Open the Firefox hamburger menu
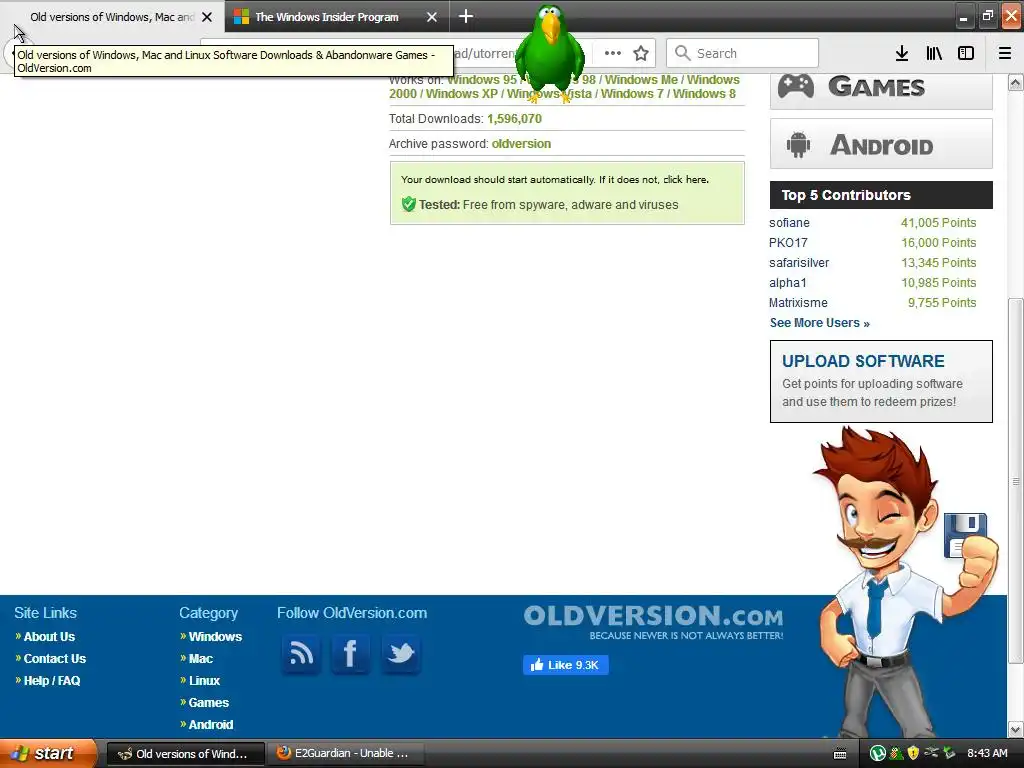 point(1004,54)
